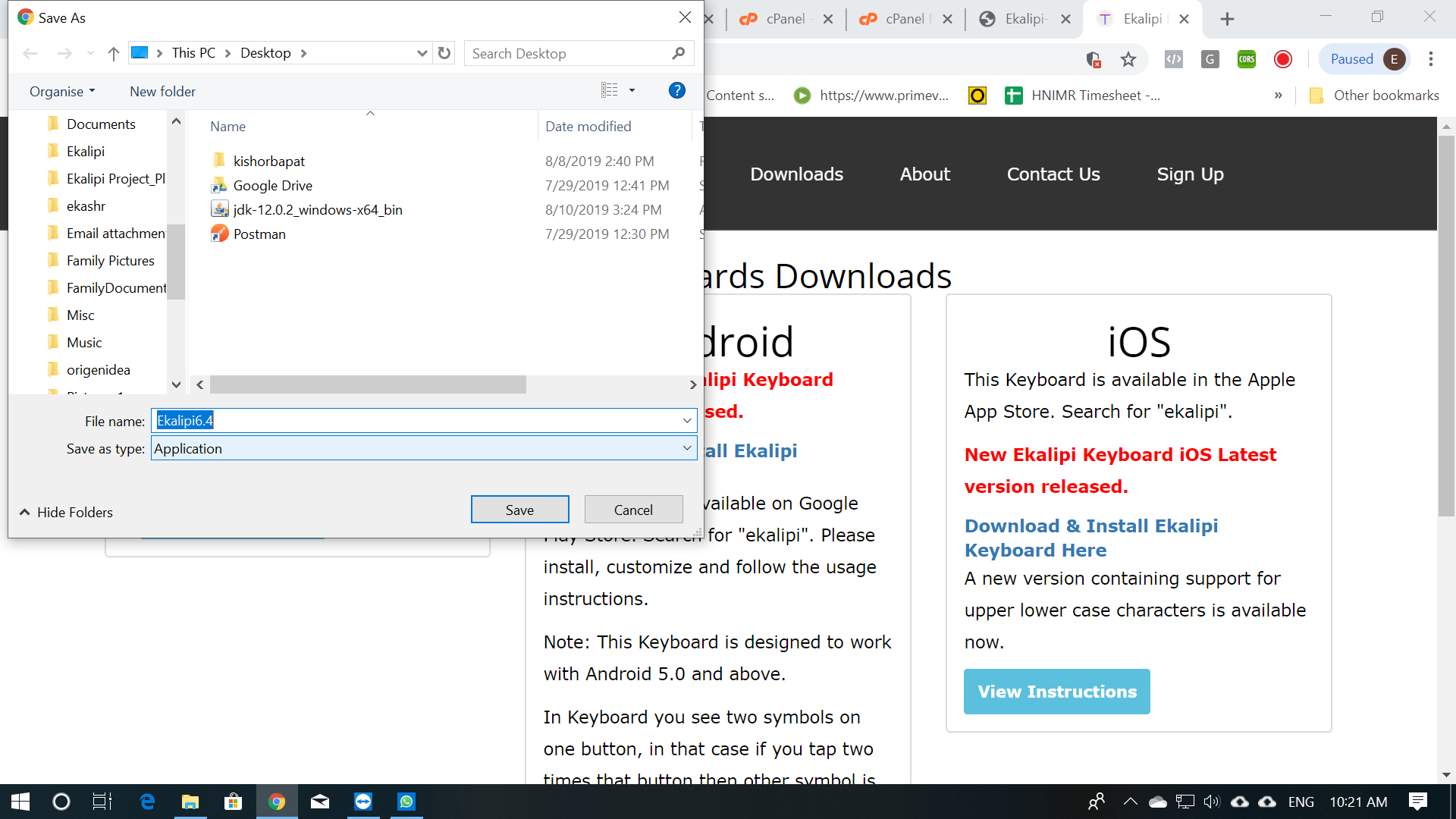The height and width of the screenshot is (819, 1456).
Task: Click the CORS extension icon
Action: (1246, 59)
